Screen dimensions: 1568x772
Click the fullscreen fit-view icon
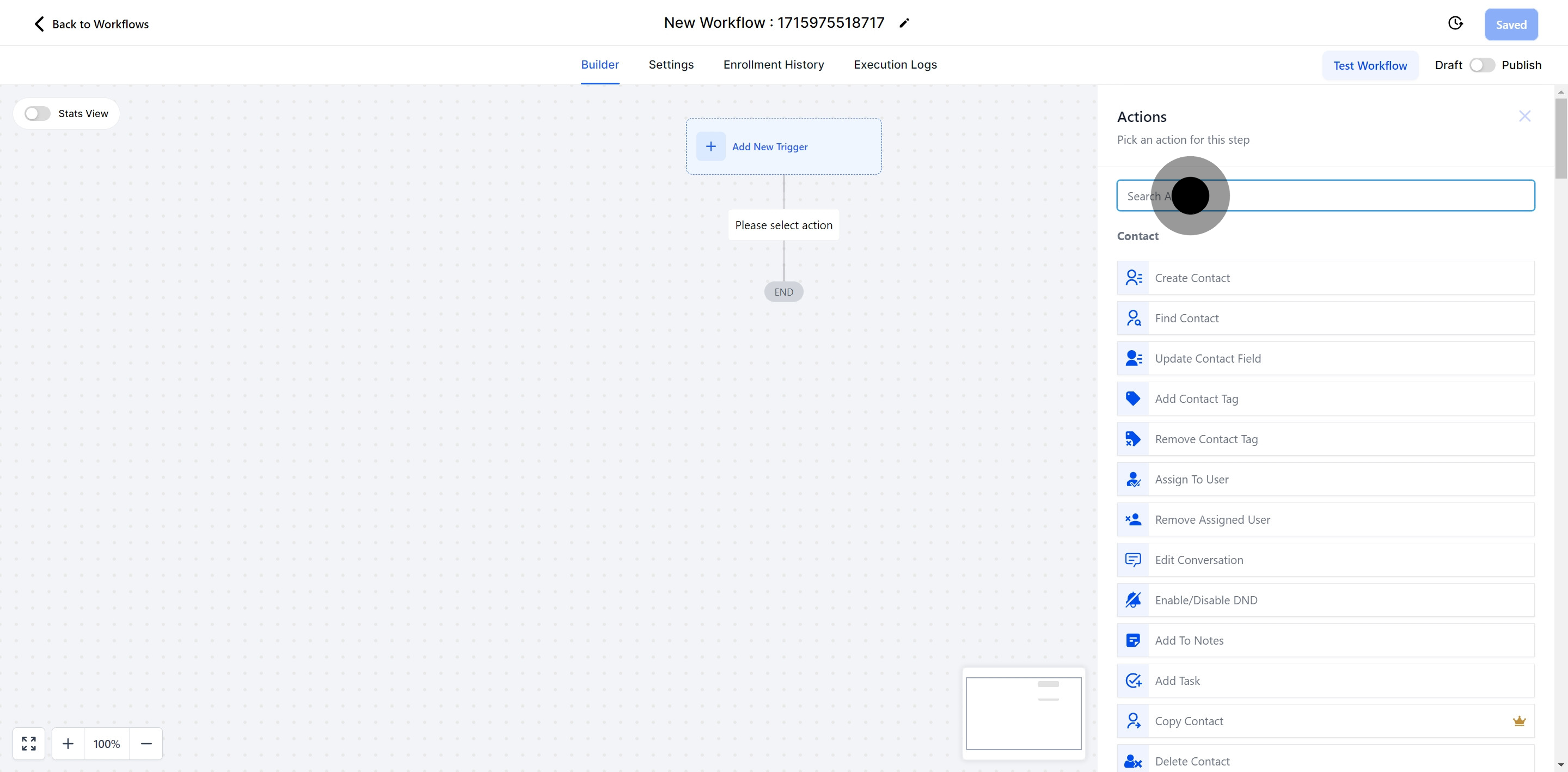click(29, 743)
